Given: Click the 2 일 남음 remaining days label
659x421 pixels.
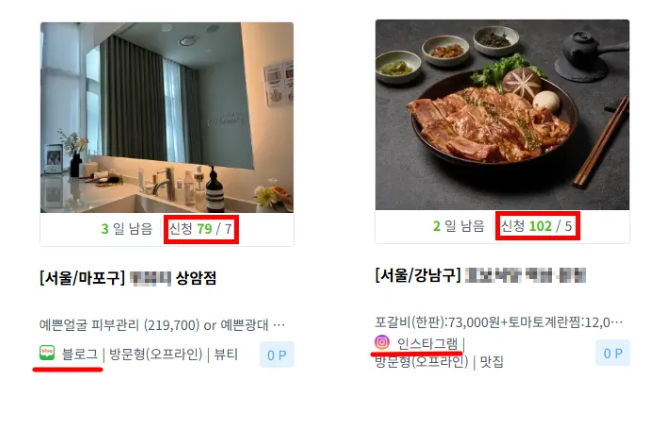Looking at the screenshot, I should 459,226.
